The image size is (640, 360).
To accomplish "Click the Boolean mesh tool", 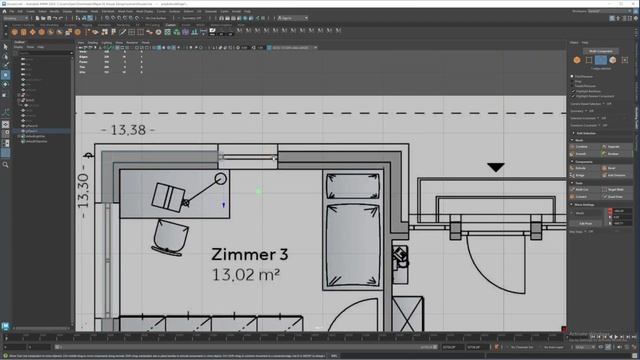I will point(617,154).
